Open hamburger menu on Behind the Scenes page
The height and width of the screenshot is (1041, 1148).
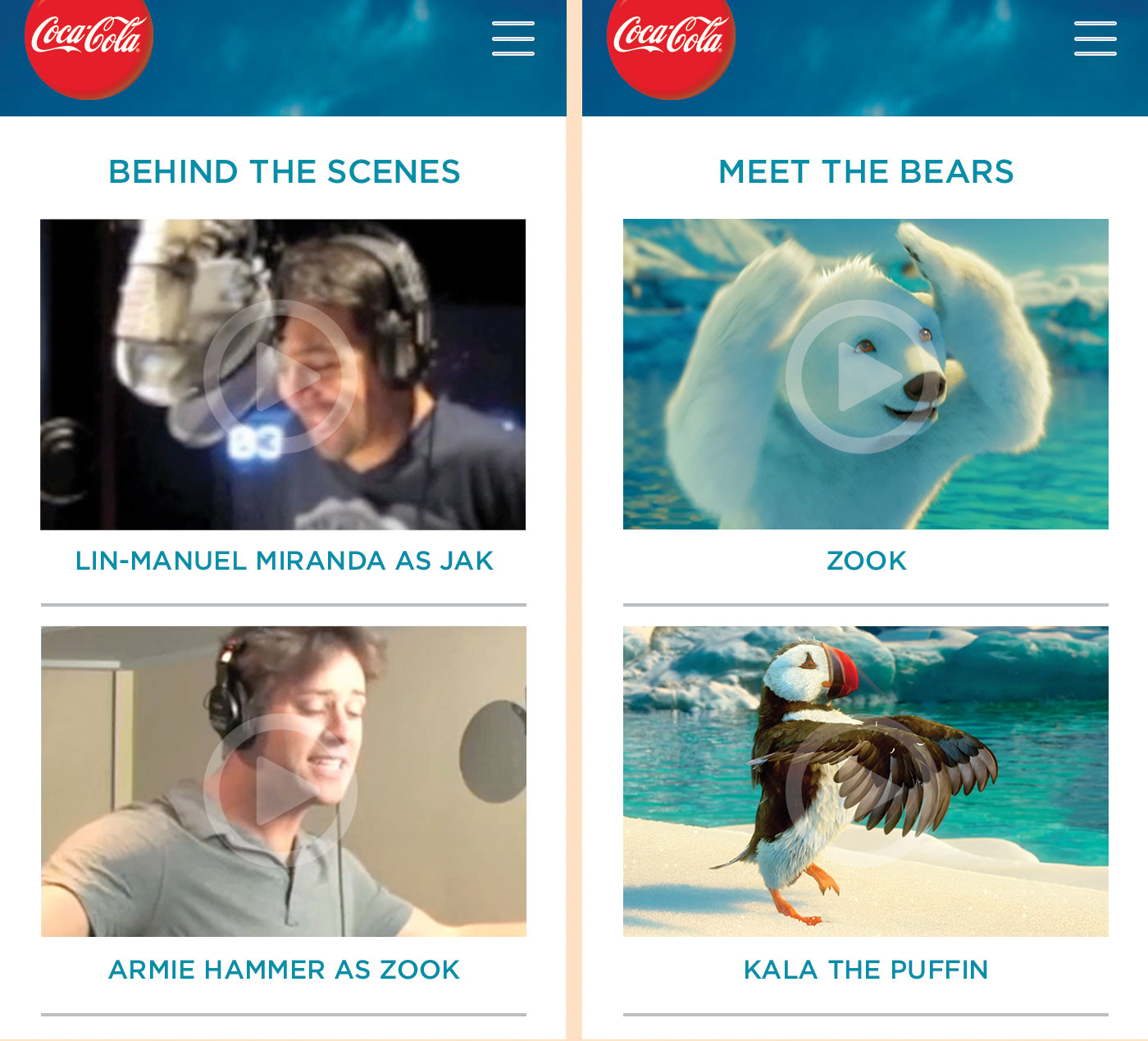513,39
